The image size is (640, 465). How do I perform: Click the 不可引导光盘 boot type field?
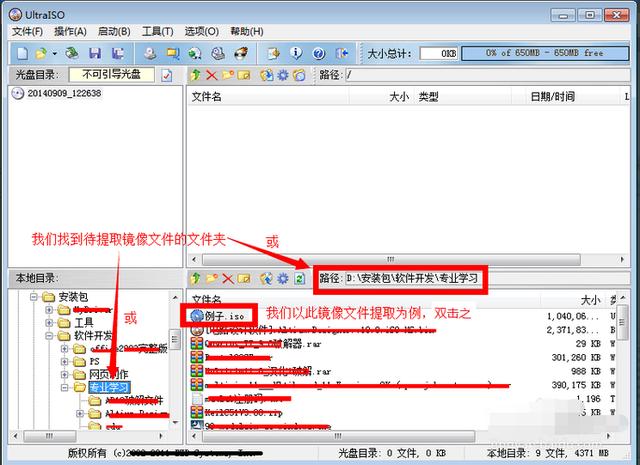point(112,75)
